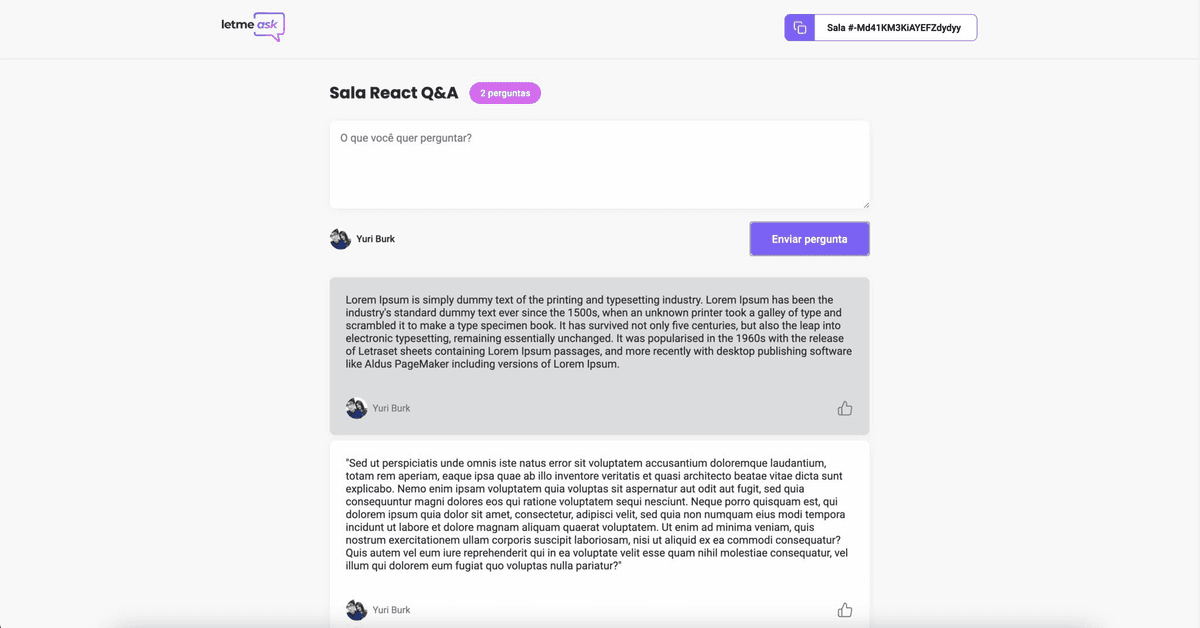The image size is (1200, 628).
Task: Click the copy room code icon
Action: (x=800, y=28)
